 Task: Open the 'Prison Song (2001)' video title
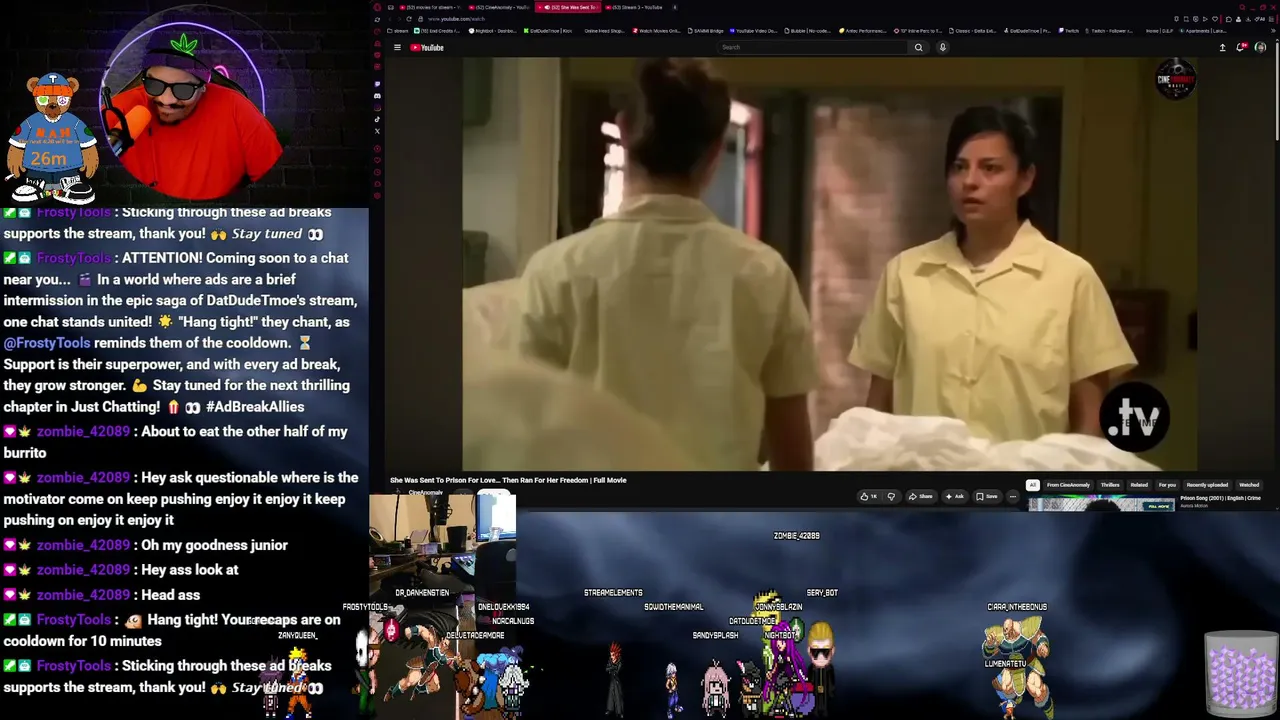(x=1220, y=498)
